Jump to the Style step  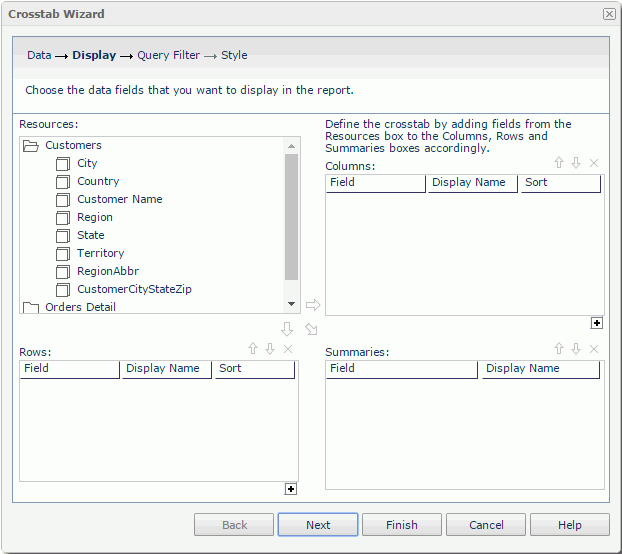(234, 55)
